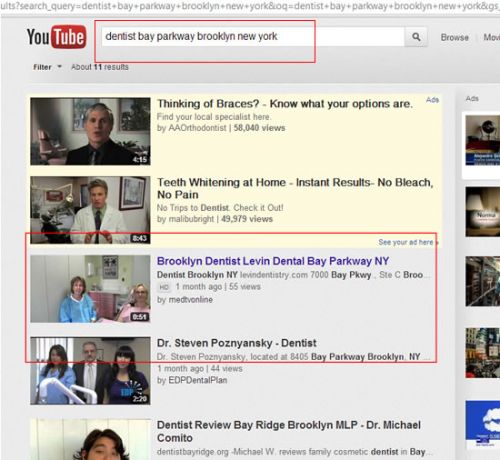Click the magnifier search button
This screenshot has width=500, height=460.
[416, 37]
